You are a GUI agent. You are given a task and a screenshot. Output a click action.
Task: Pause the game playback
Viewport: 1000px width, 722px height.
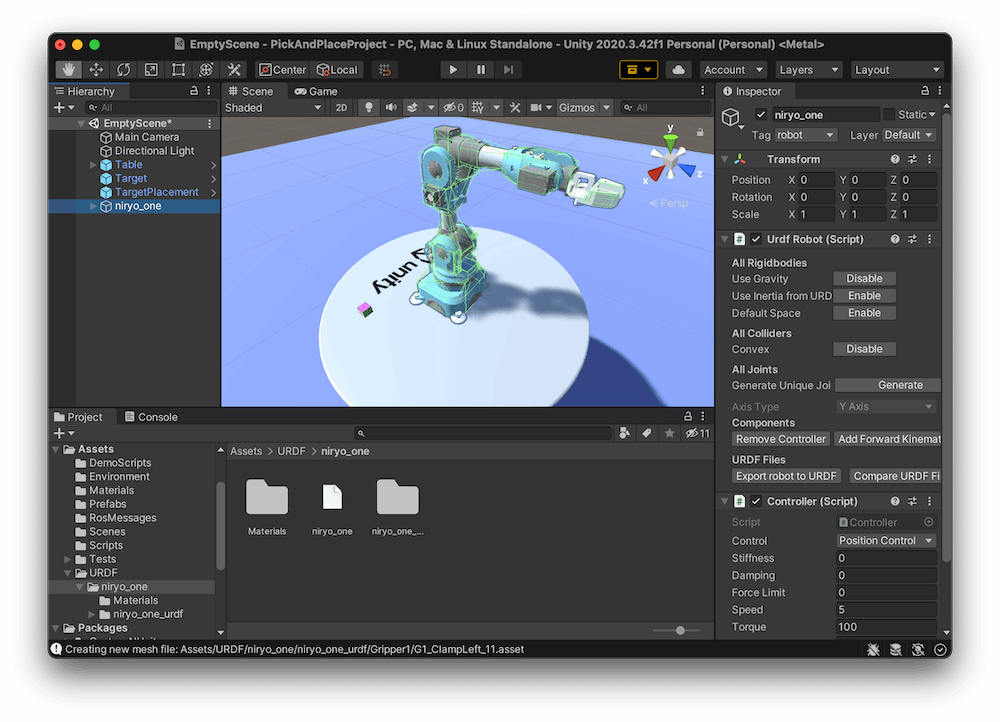point(481,70)
